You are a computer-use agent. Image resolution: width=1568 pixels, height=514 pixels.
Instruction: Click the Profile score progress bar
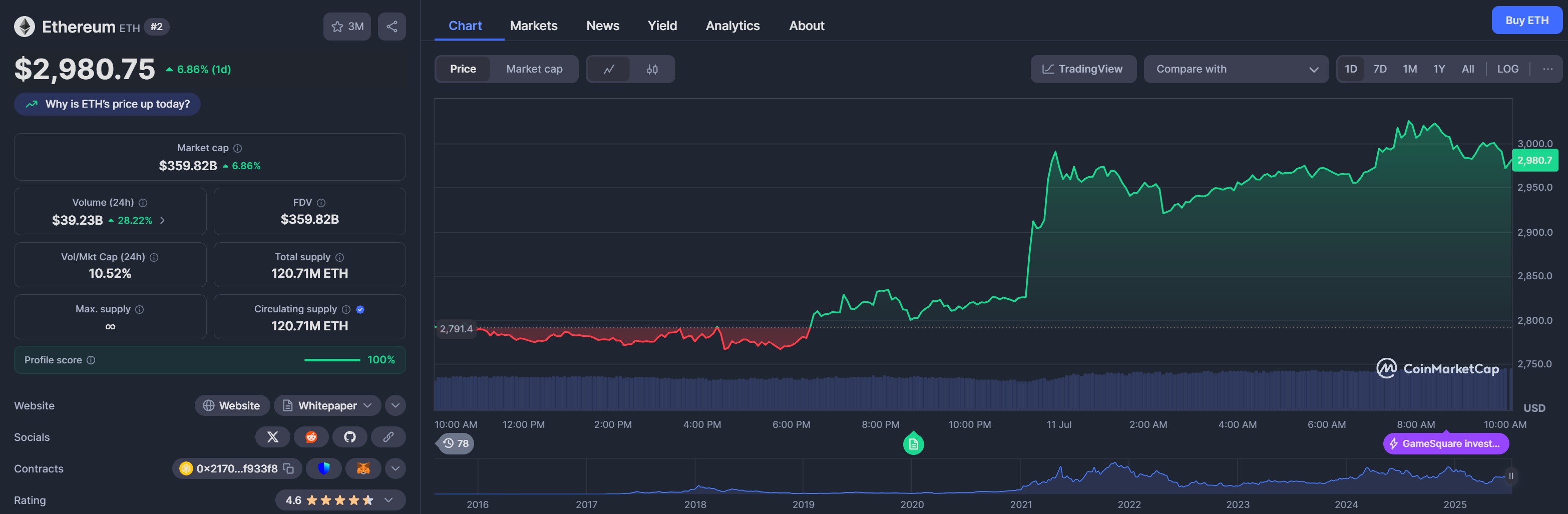tap(332, 360)
